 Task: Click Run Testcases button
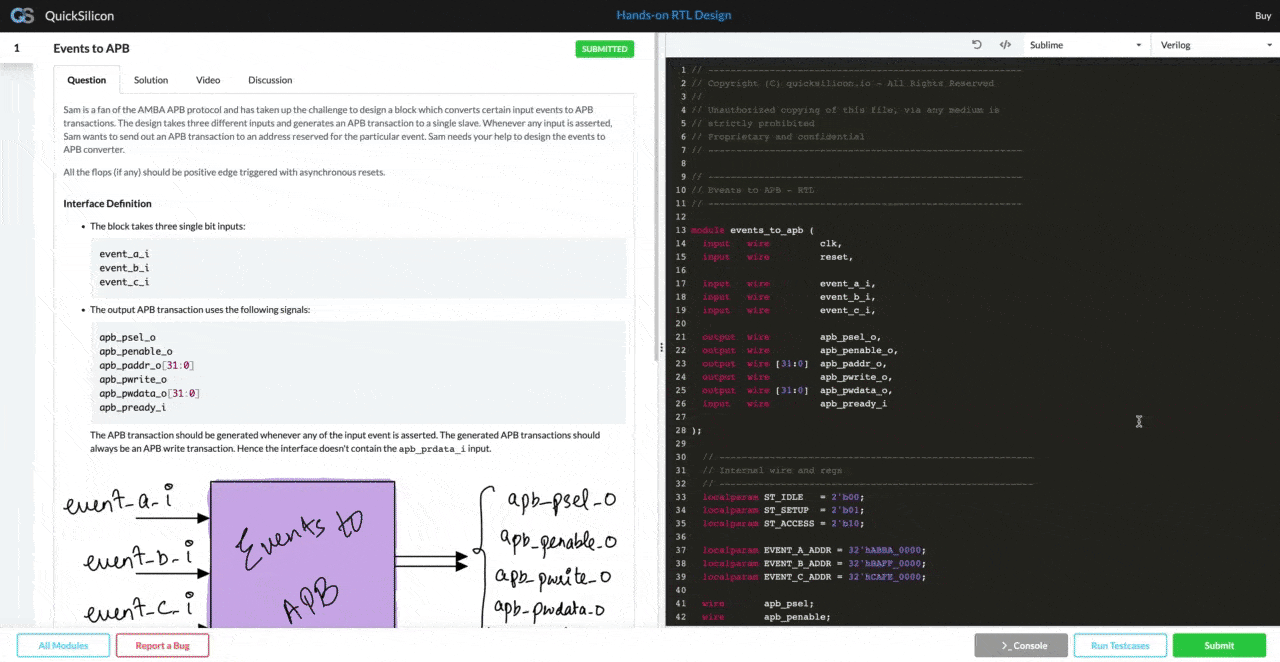(x=1120, y=645)
